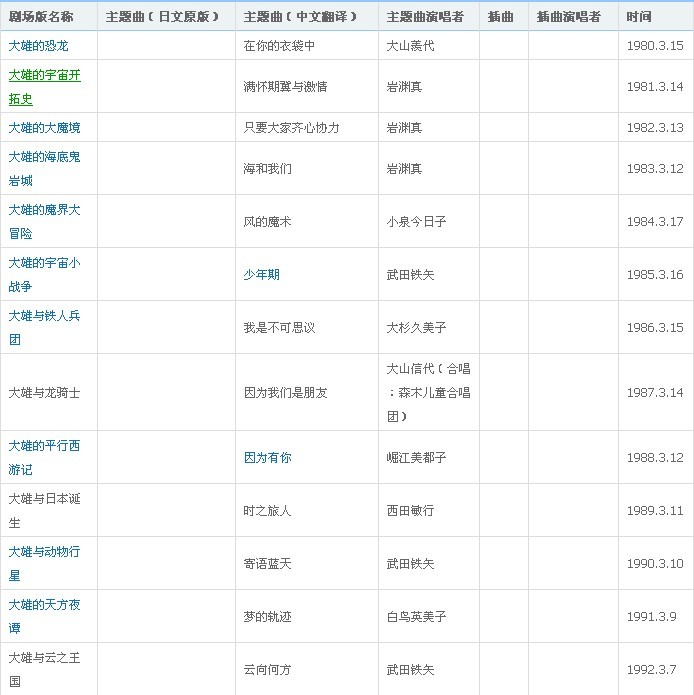Follow the 大雄的宇宙小战争 link
The image size is (694, 695).
44,264
